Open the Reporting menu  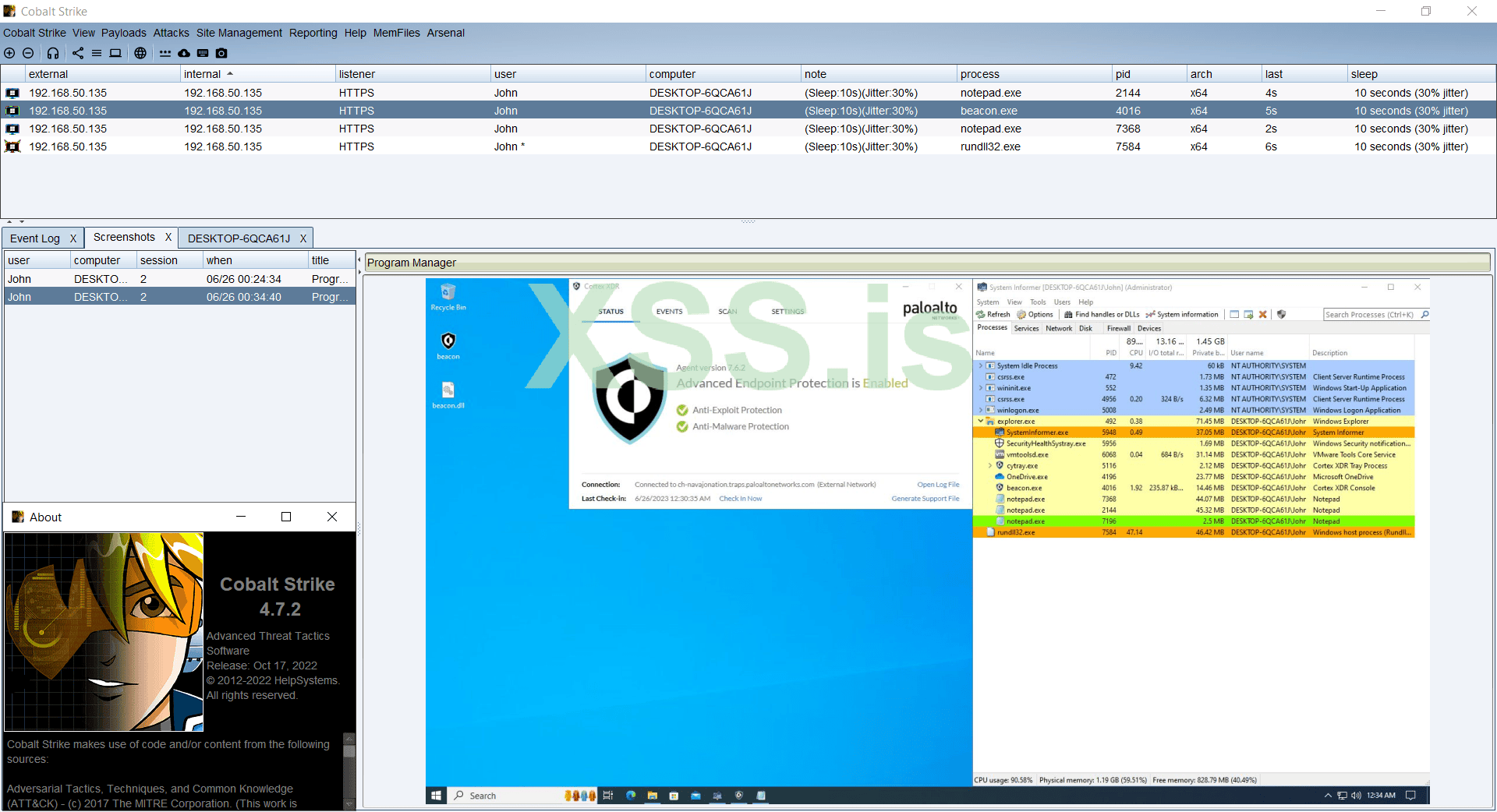pos(313,33)
